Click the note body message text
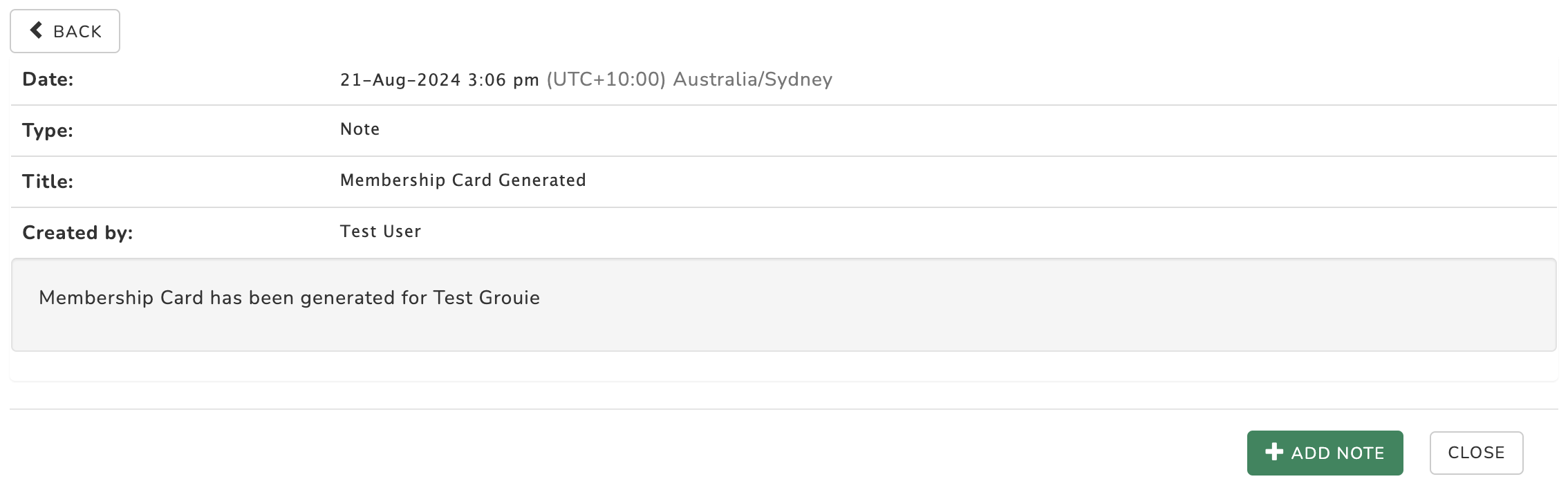This screenshot has width=1568, height=499. coord(289,298)
